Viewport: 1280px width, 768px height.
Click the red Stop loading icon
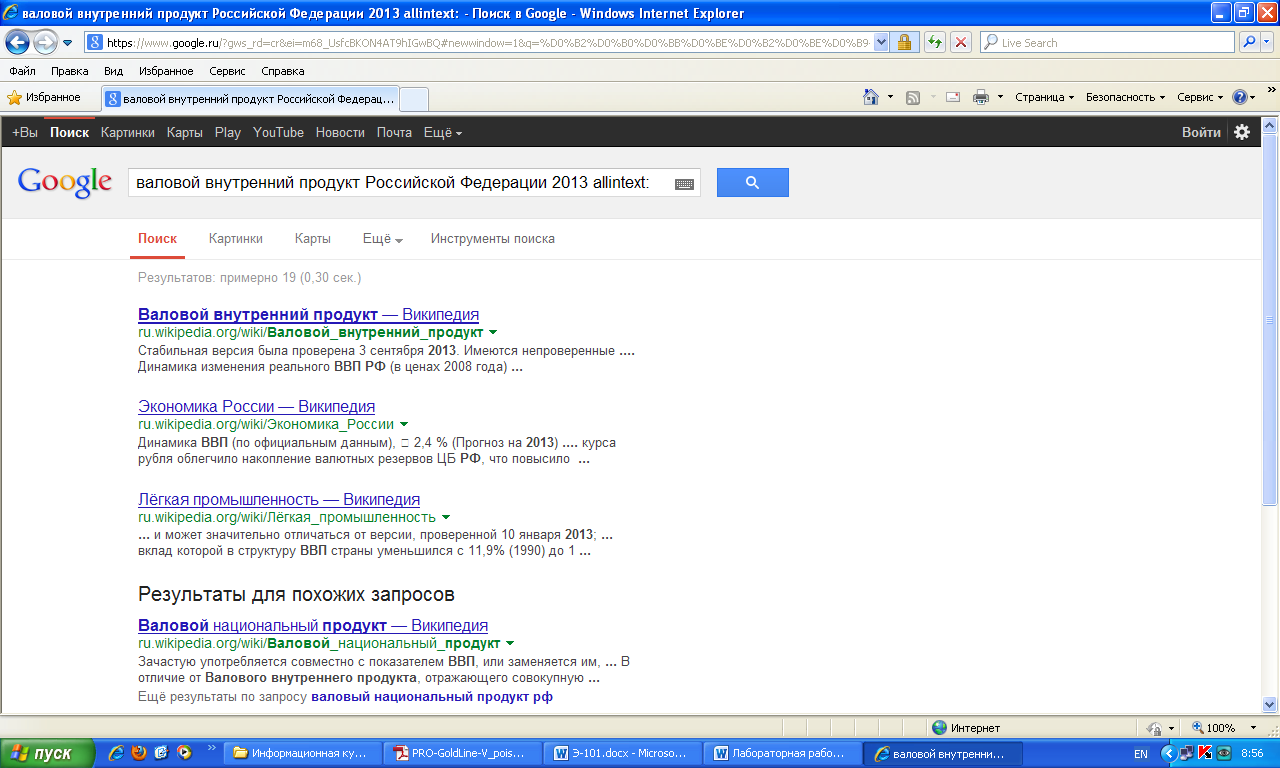961,43
